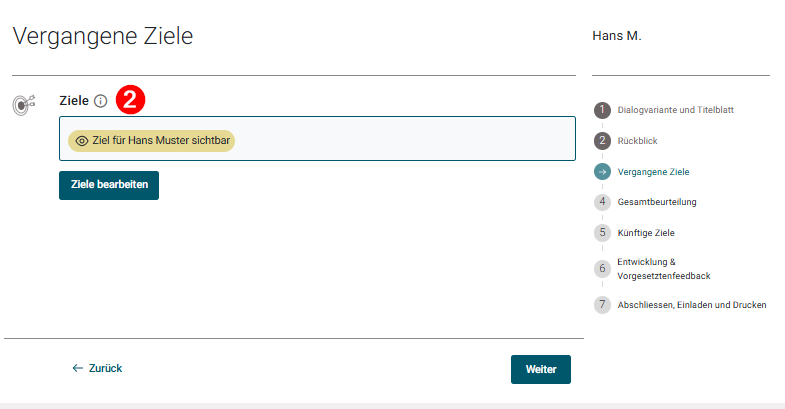Click step 2 circle icon
Viewport: 785px width, 409px height.
point(602,141)
